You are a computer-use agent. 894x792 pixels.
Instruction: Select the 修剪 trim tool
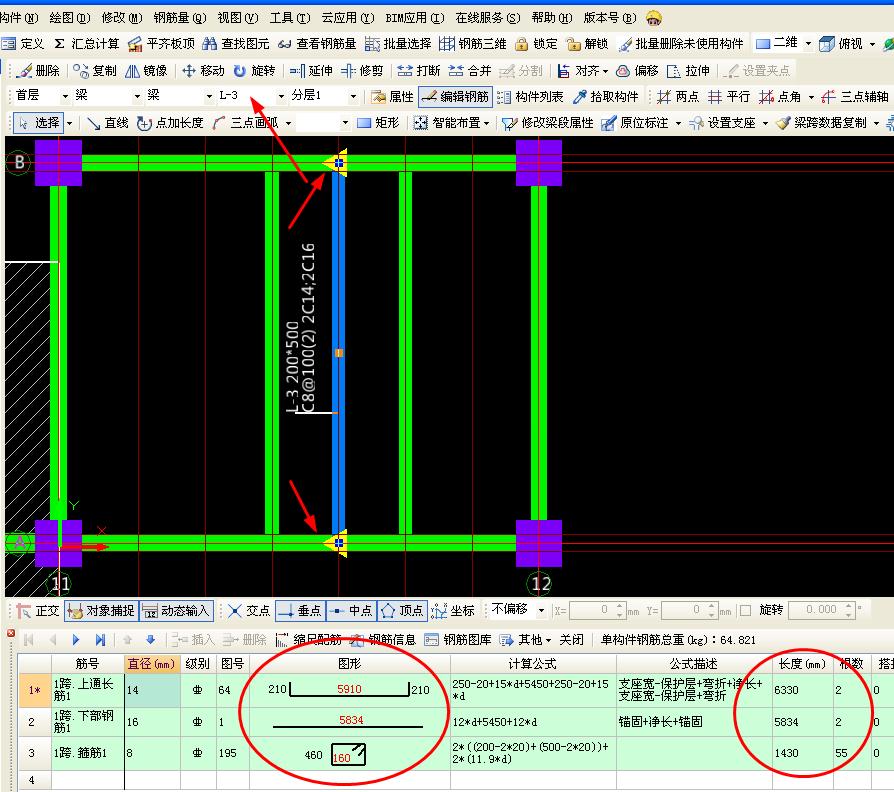362,71
